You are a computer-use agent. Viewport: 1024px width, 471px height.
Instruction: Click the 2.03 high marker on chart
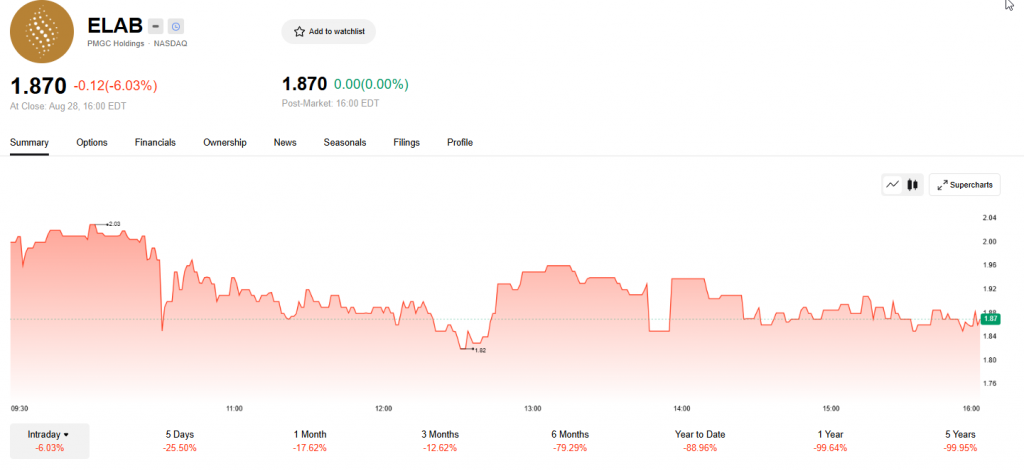point(114,224)
